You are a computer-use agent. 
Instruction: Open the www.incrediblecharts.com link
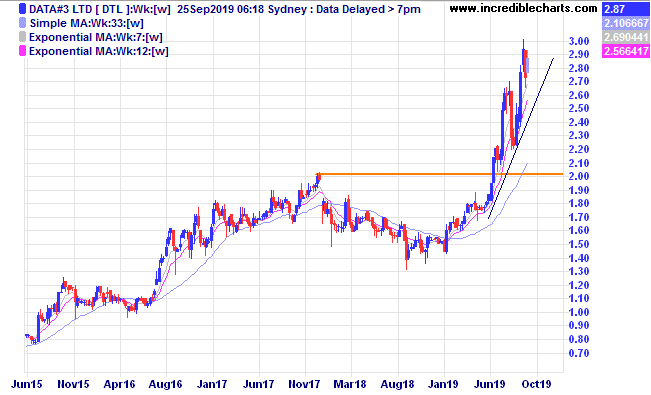click(523, 8)
